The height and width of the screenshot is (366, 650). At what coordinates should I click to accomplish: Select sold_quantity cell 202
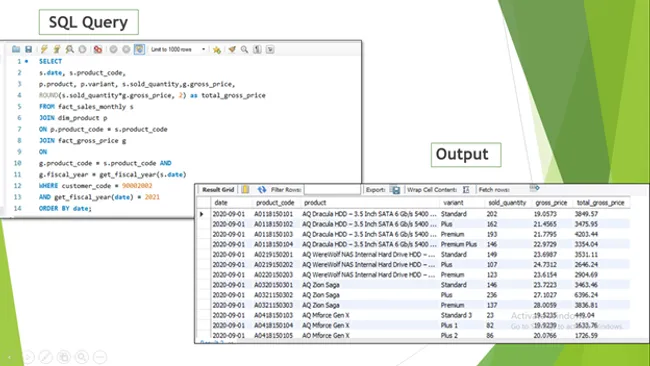[492, 214]
